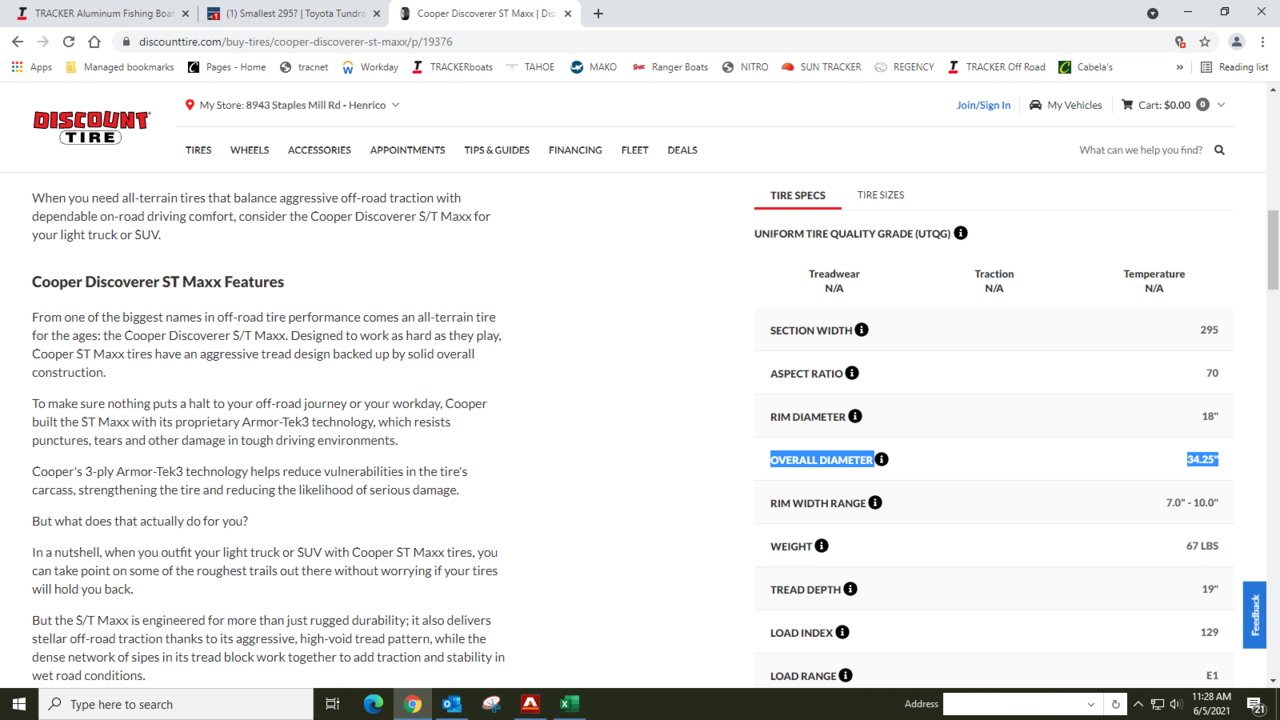This screenshot has height=720, width=1280.
Task: Open new browser tab
Action: pos(598,14)
